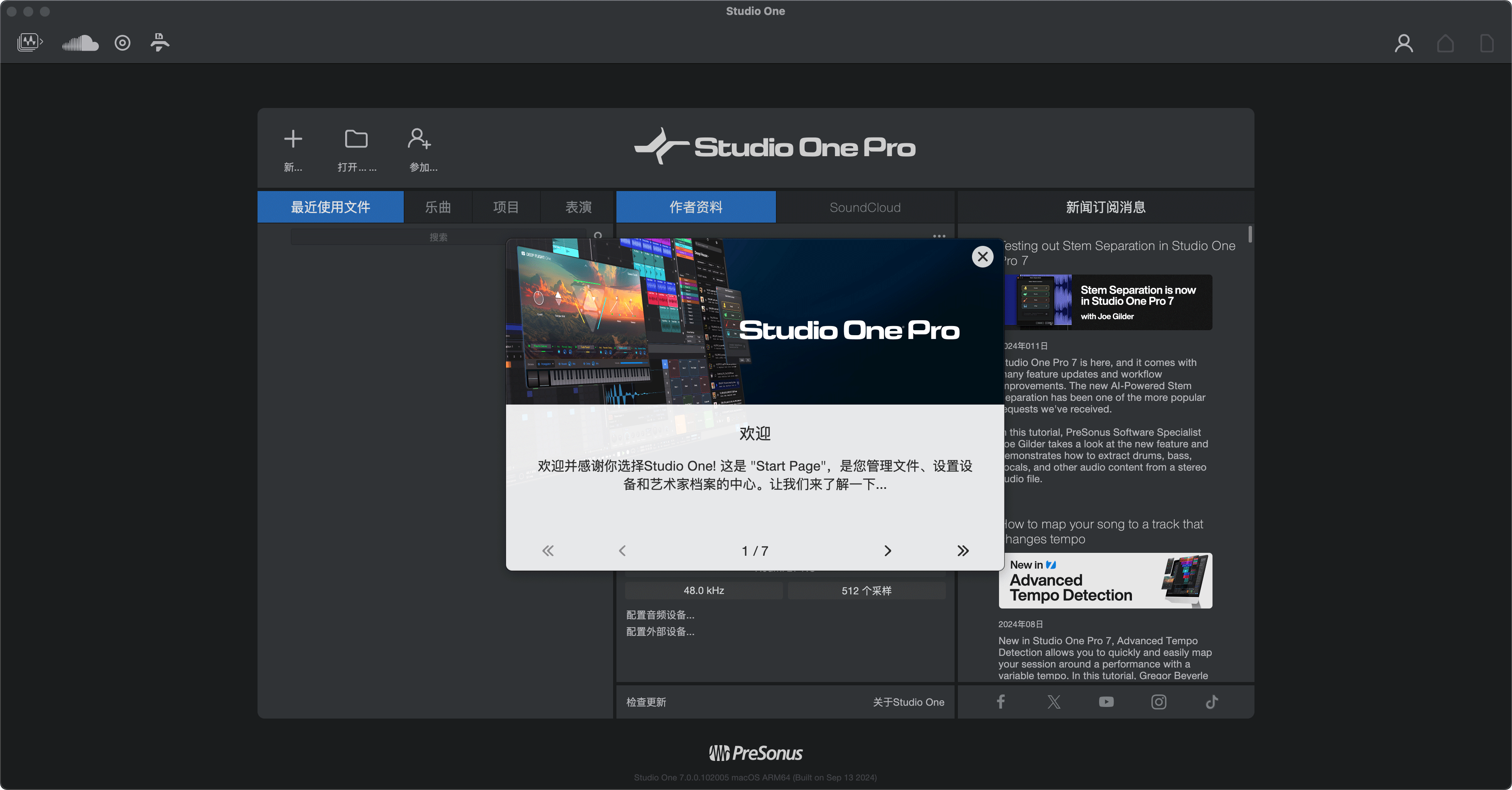The width and height of the screenshot is (1512, 790).
Task: Click the circular target icon in top toolbar
Action: click(x=122, y=43)
